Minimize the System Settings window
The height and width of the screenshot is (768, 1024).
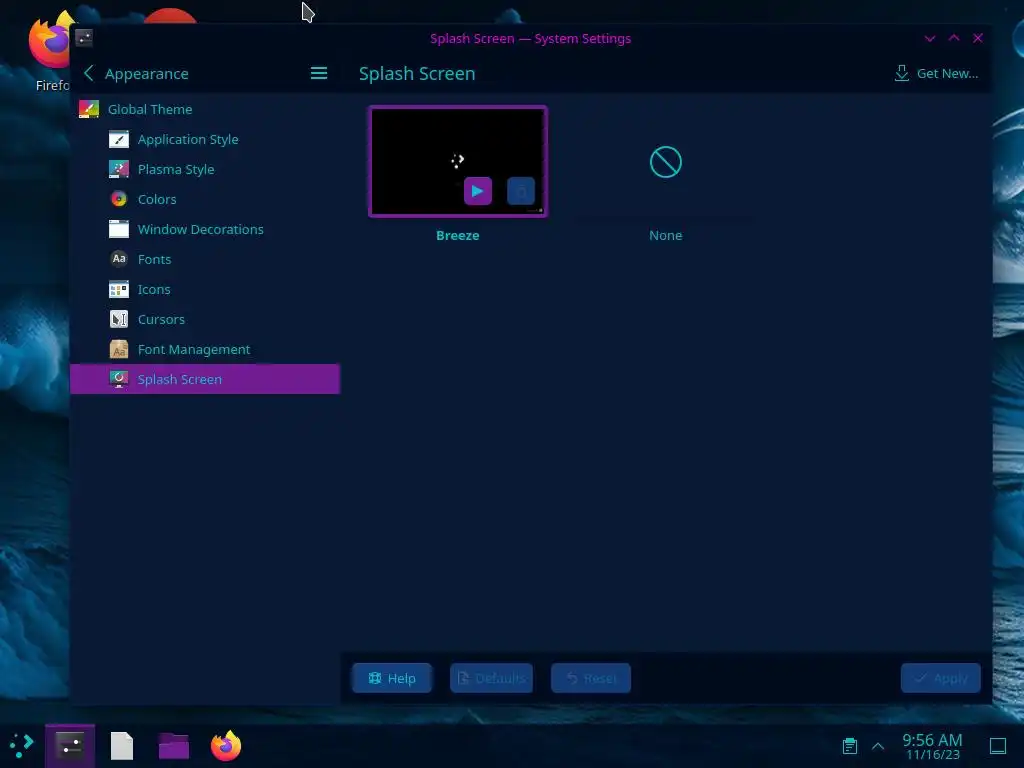(x=930, y=39)
